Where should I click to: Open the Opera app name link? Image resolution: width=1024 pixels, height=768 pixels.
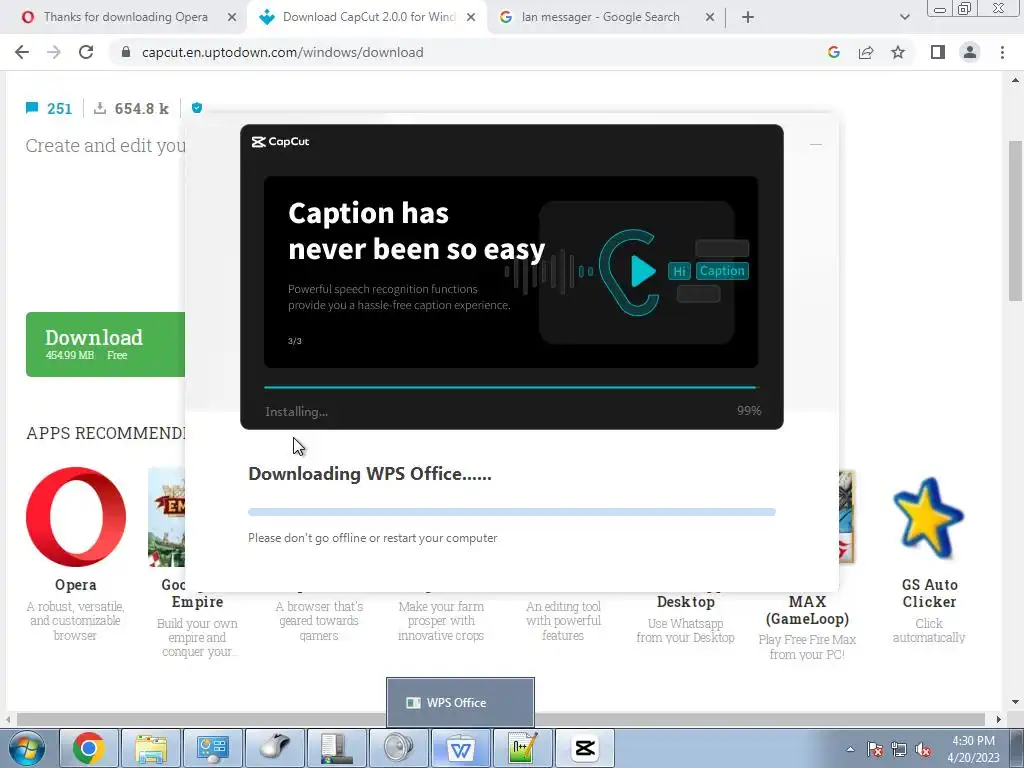(x=76, y=584)
